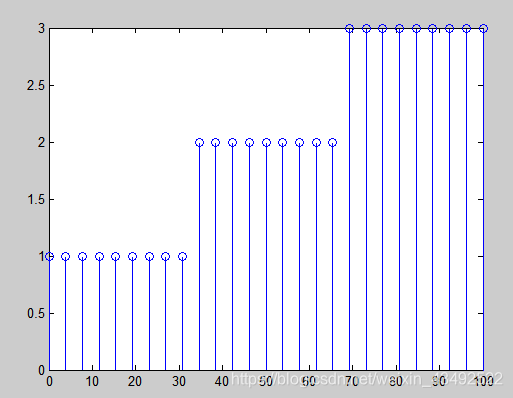Select the first stem marker at x equals 0
The width and height of the screenshot is (513, 398).
pos(49,257)
